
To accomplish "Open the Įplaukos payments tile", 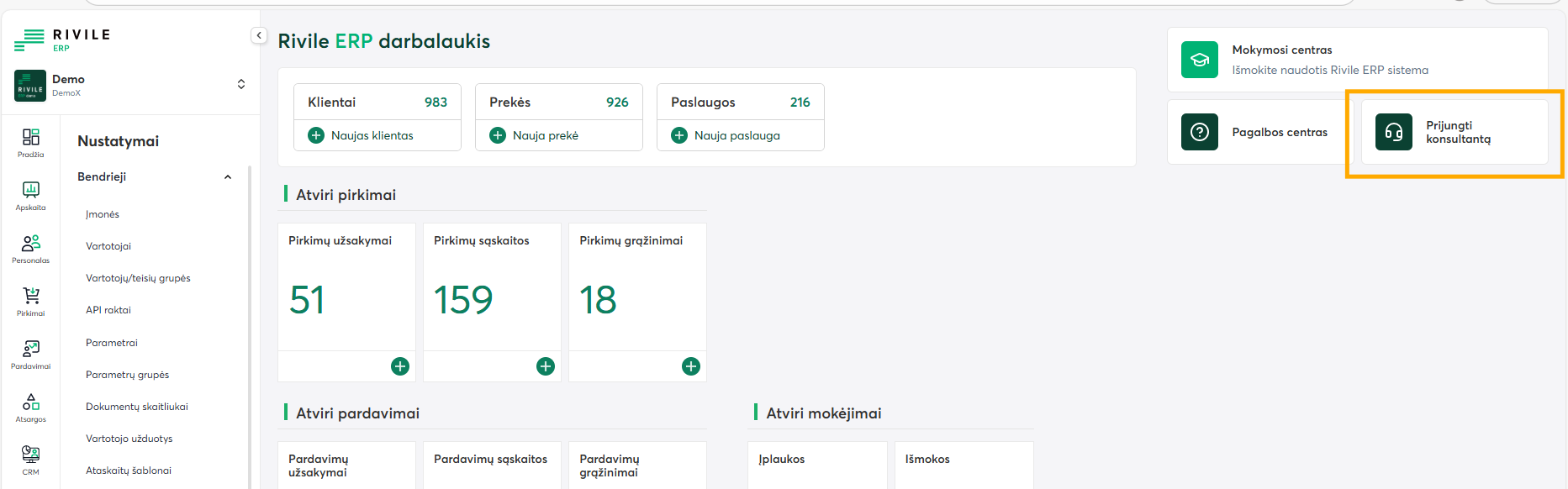I will [x=817, y=465].
